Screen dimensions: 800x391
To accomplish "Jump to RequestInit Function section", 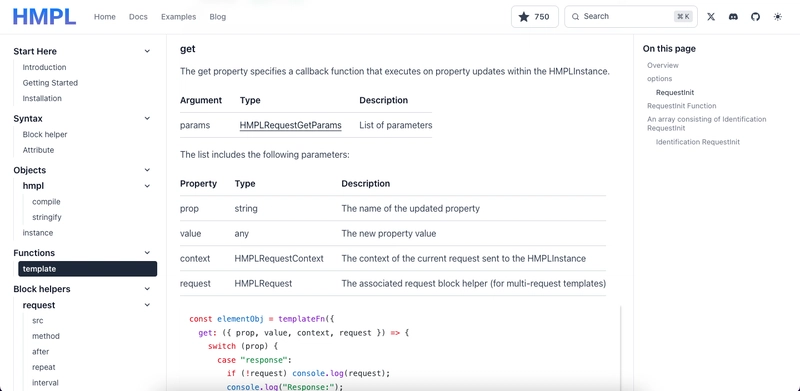I will (x=682, y=106).
